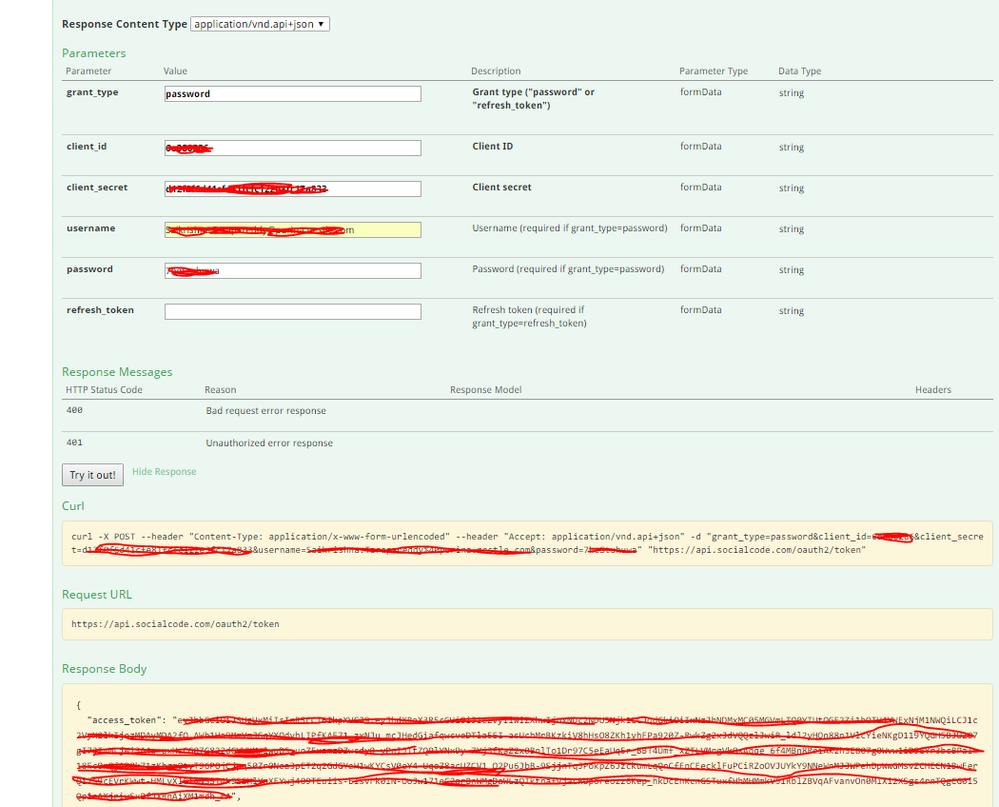Select the username value field
The image size is (999, 807).
292,230
